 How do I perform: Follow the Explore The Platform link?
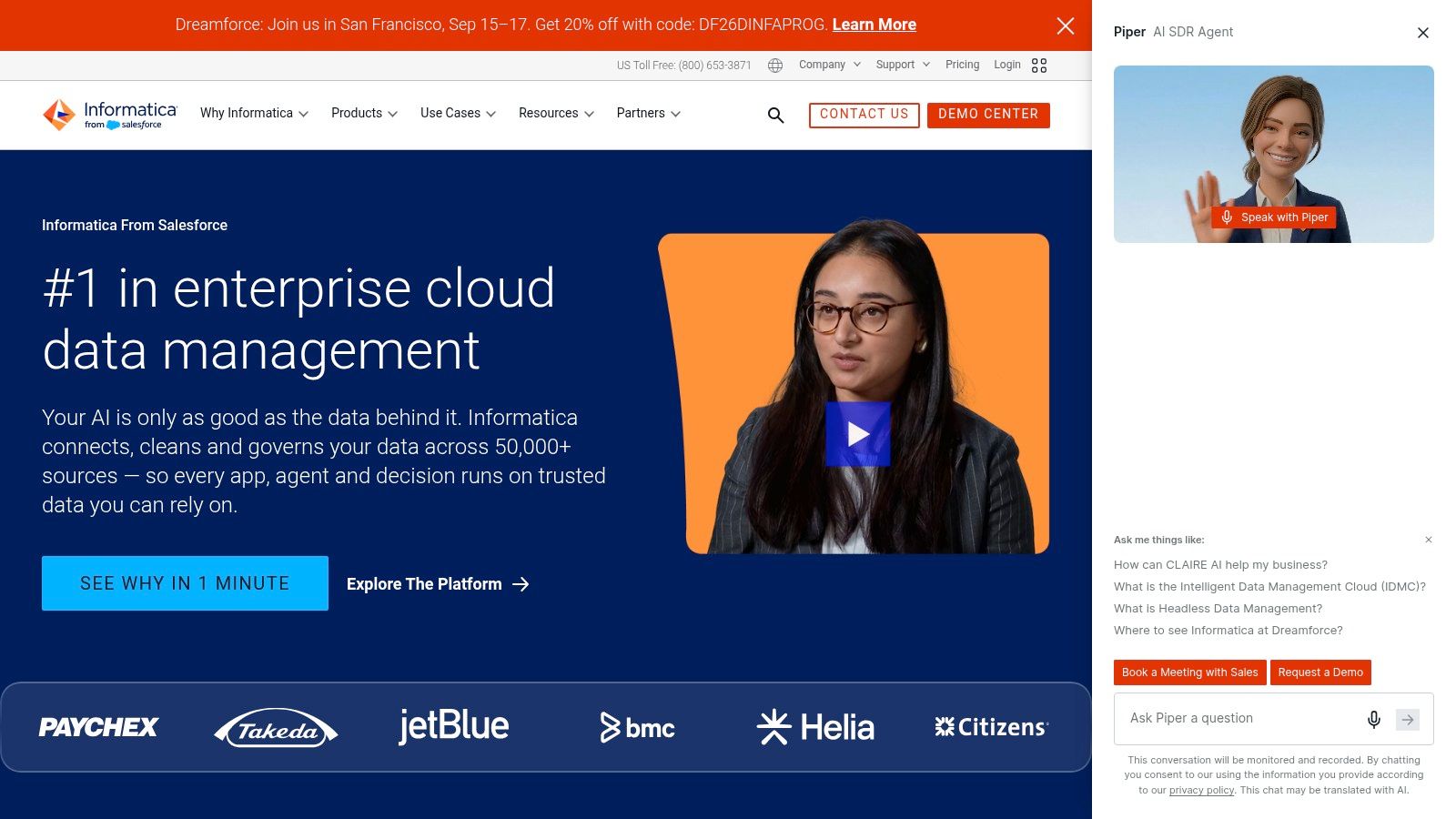438,584
